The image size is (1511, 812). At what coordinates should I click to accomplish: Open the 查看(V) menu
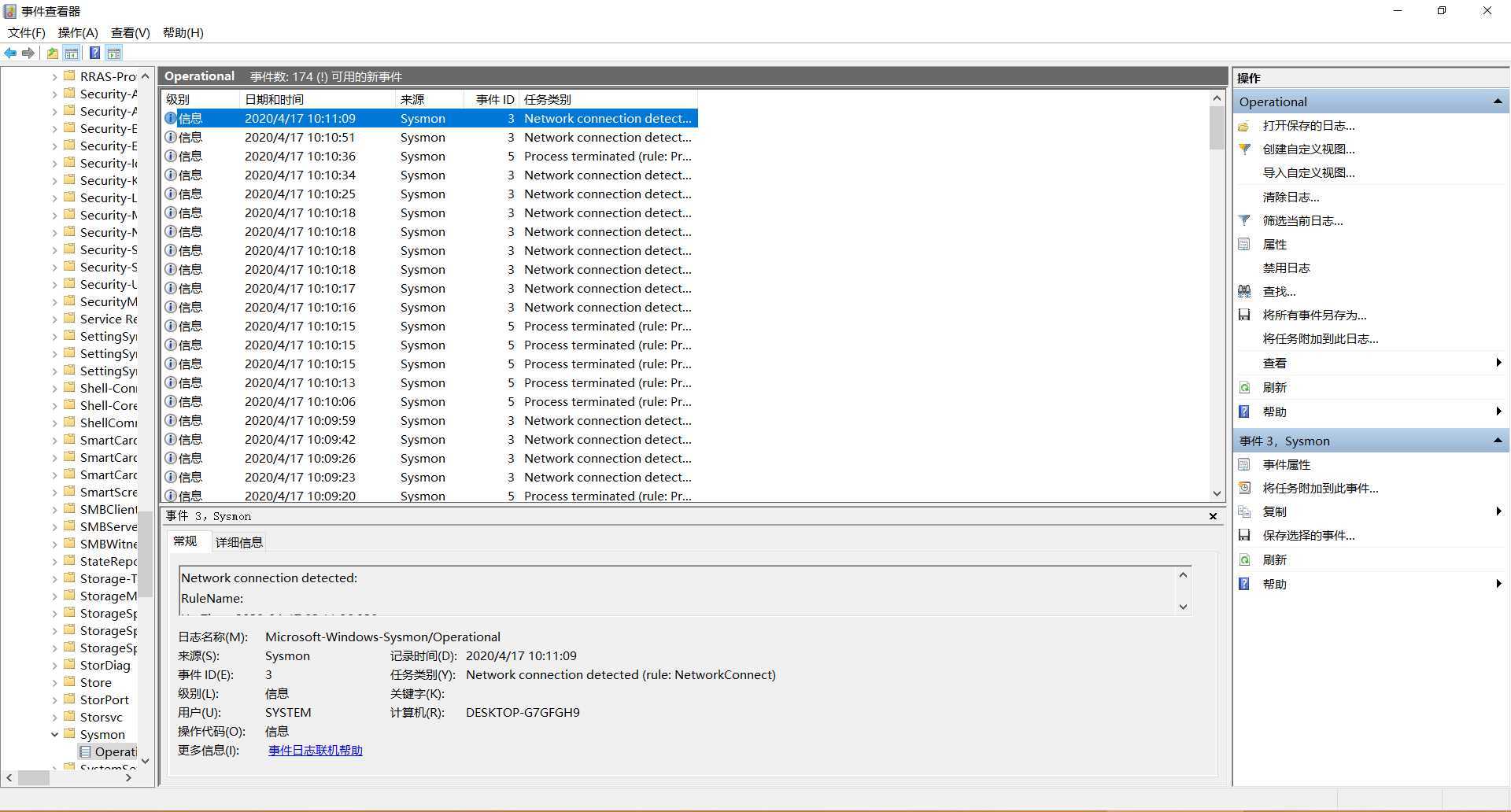point(130,32)
